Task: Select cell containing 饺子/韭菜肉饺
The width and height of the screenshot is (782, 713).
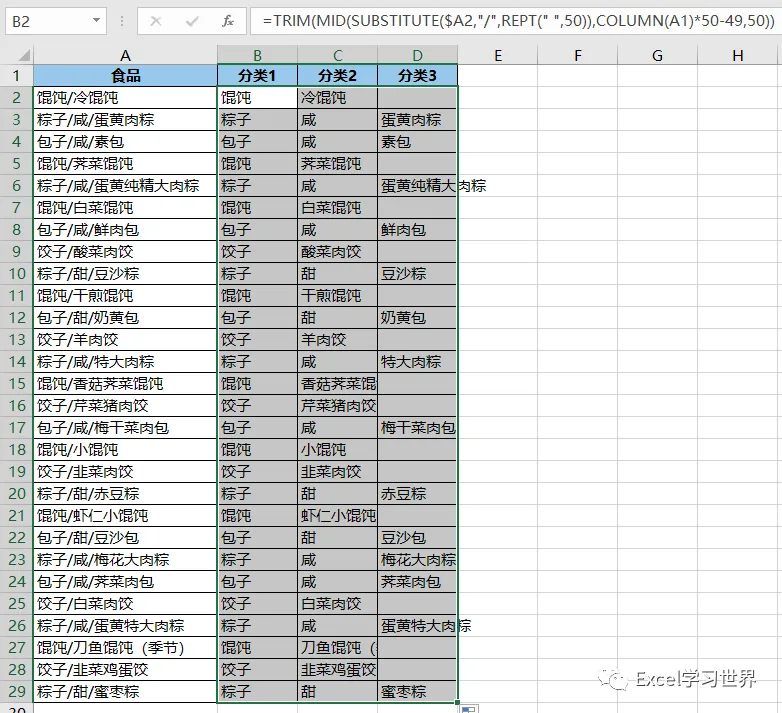Action: click(x=125, y=472)
